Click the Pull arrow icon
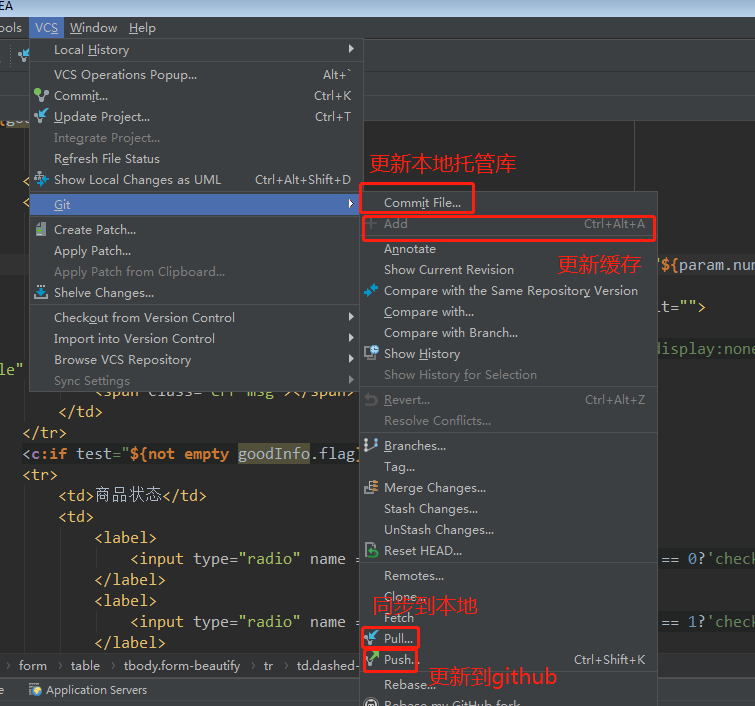This screenshot has height=706, width=755. pos(371,638)
